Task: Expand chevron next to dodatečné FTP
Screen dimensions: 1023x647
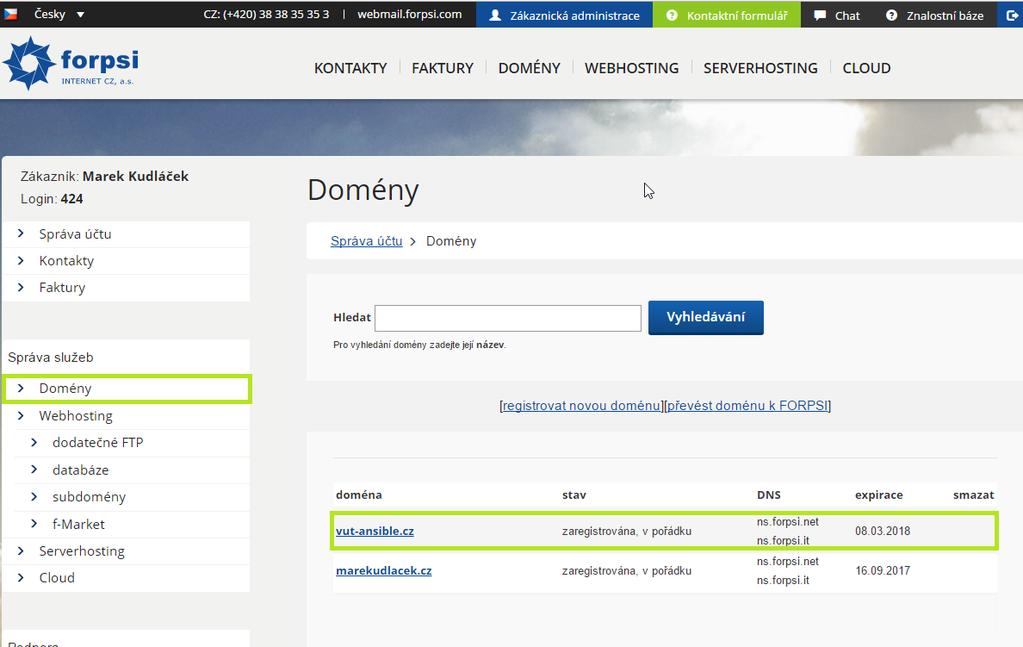Action: 35,442
